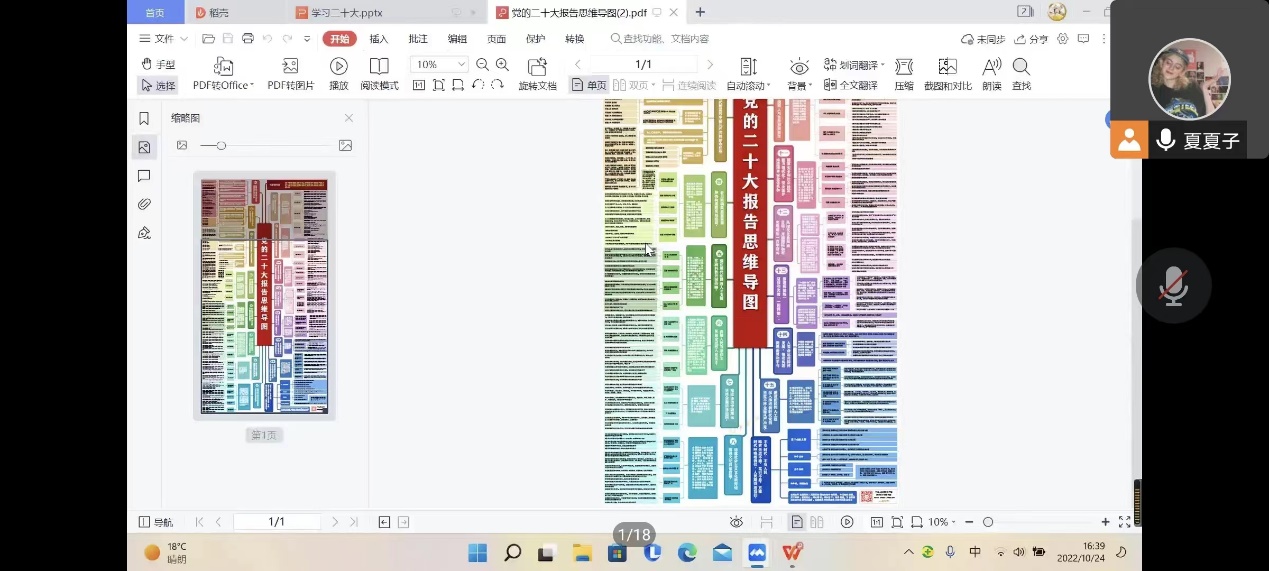Open status bar zoom 10% dropdown

[x=942, y=522]
